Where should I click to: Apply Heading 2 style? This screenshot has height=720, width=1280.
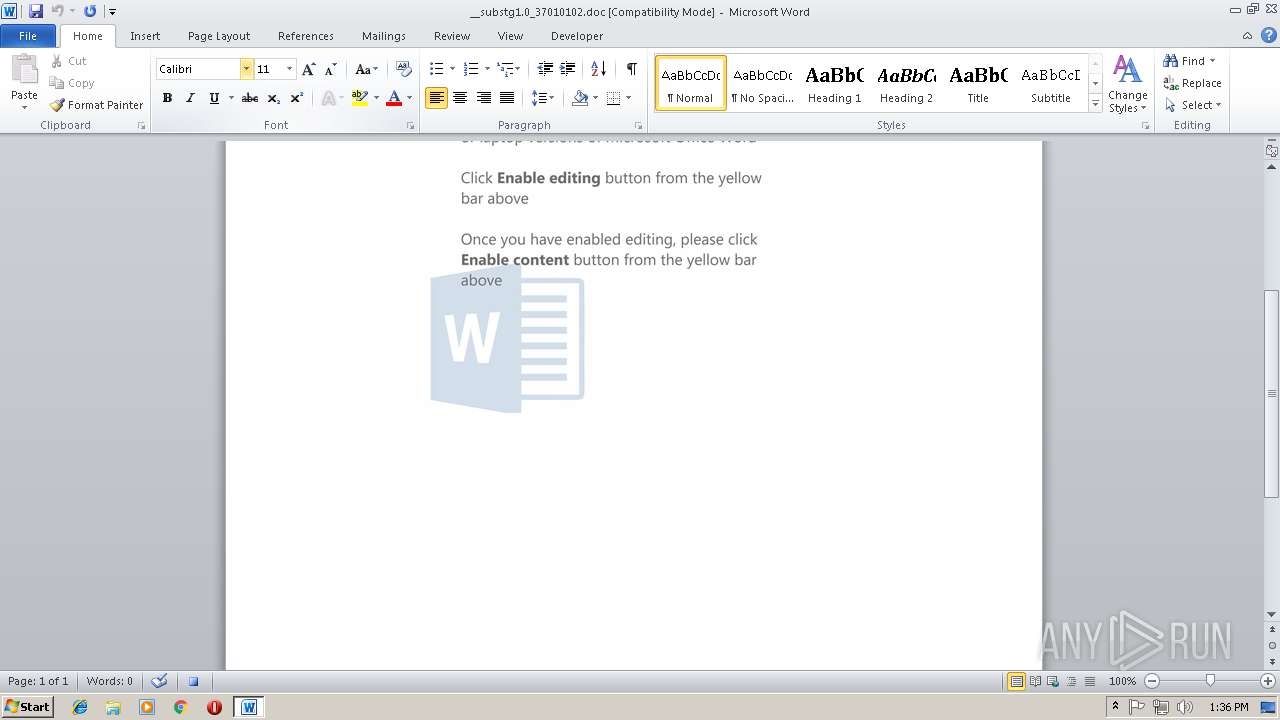pos(906,83)
